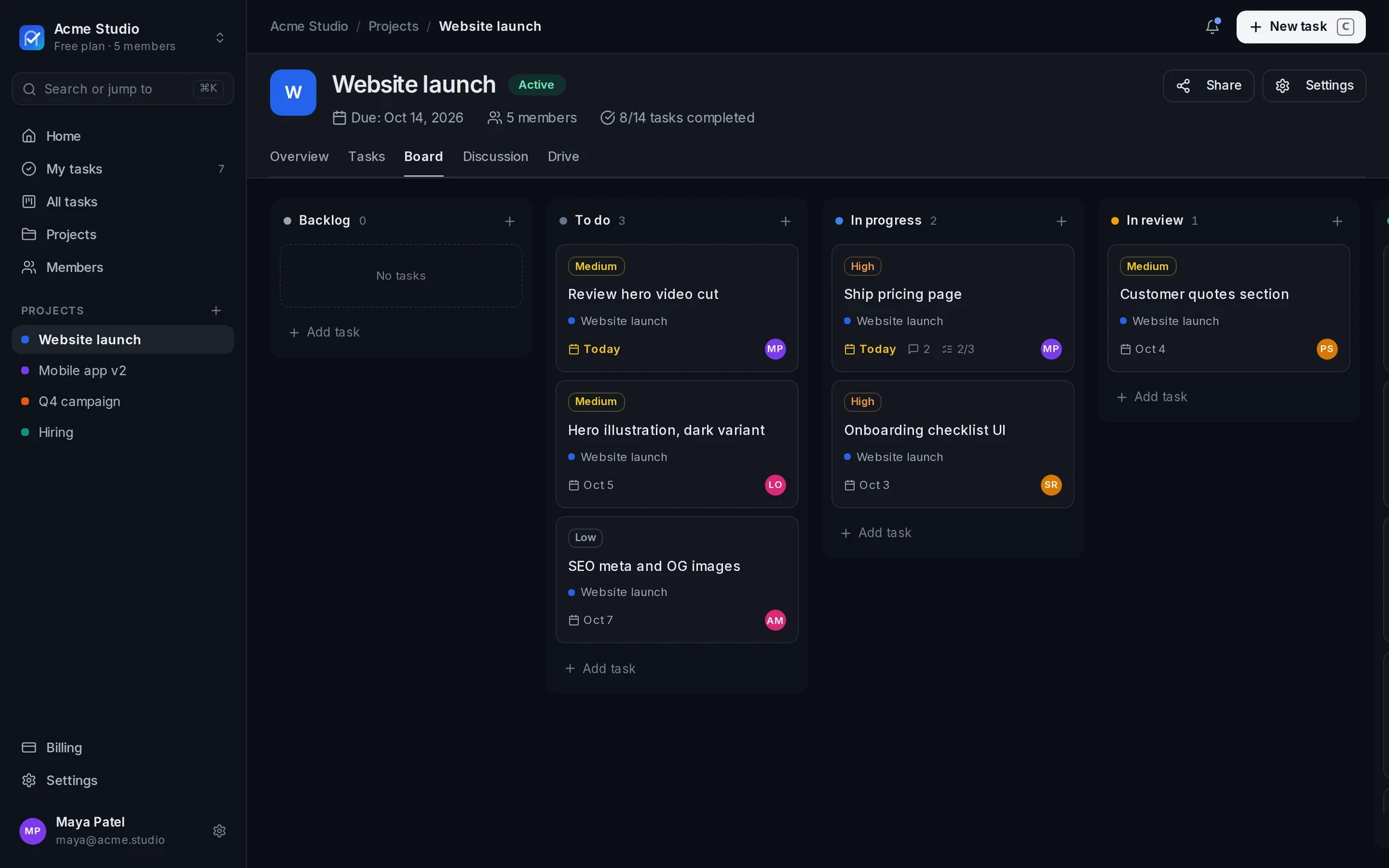Click the Active status badge
The height and width of the screenshot is (868, 1389).
tap(536, 85)
